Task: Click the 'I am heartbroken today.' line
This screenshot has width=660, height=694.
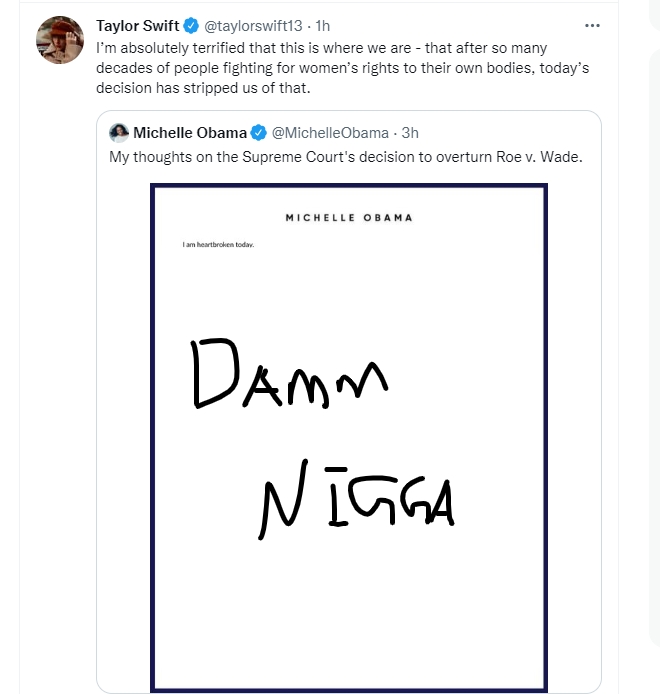Action: coord(218,244)
